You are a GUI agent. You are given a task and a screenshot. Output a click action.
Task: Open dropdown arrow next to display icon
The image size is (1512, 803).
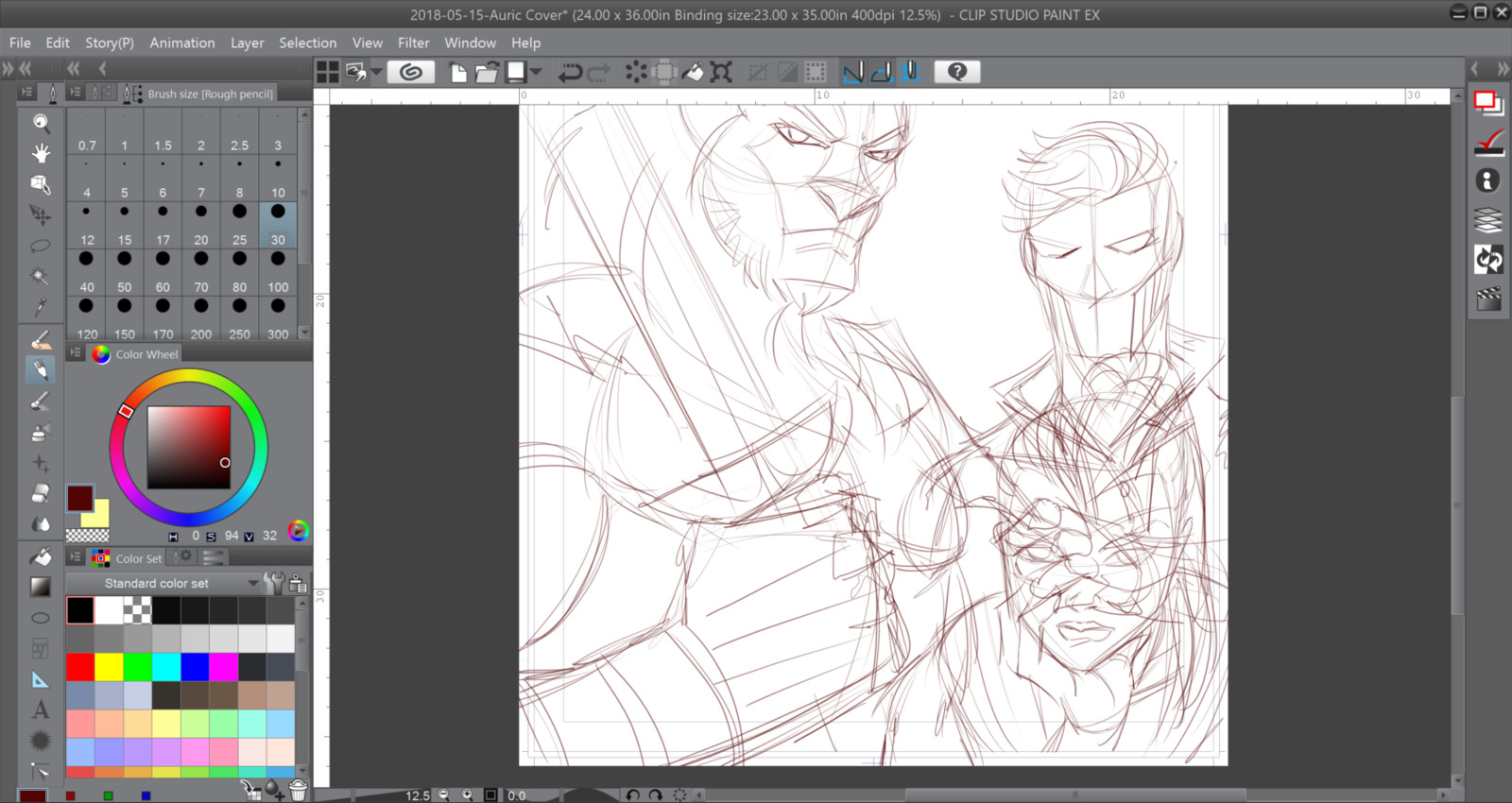(376, 72)
